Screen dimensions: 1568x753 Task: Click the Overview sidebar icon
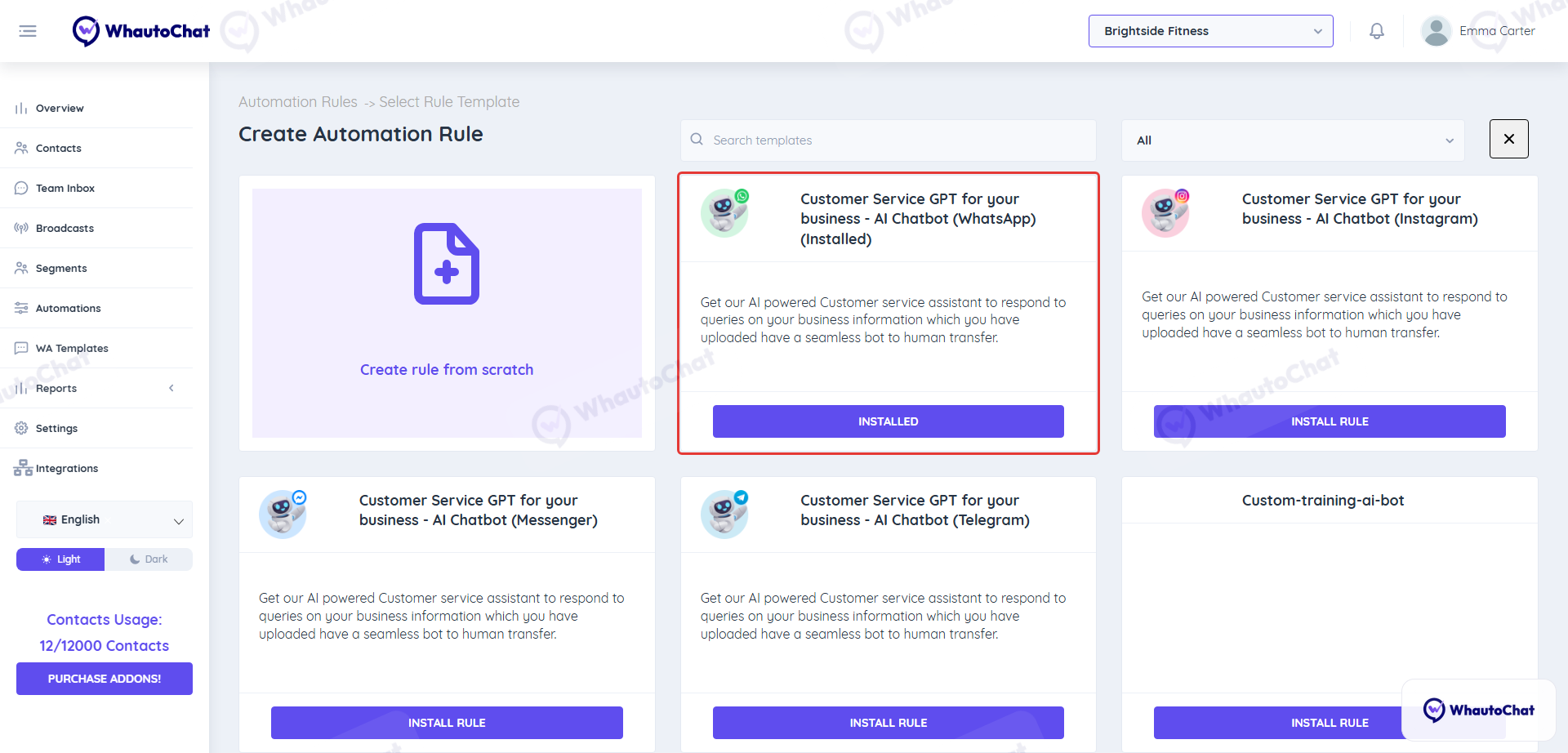pos(21,109)
